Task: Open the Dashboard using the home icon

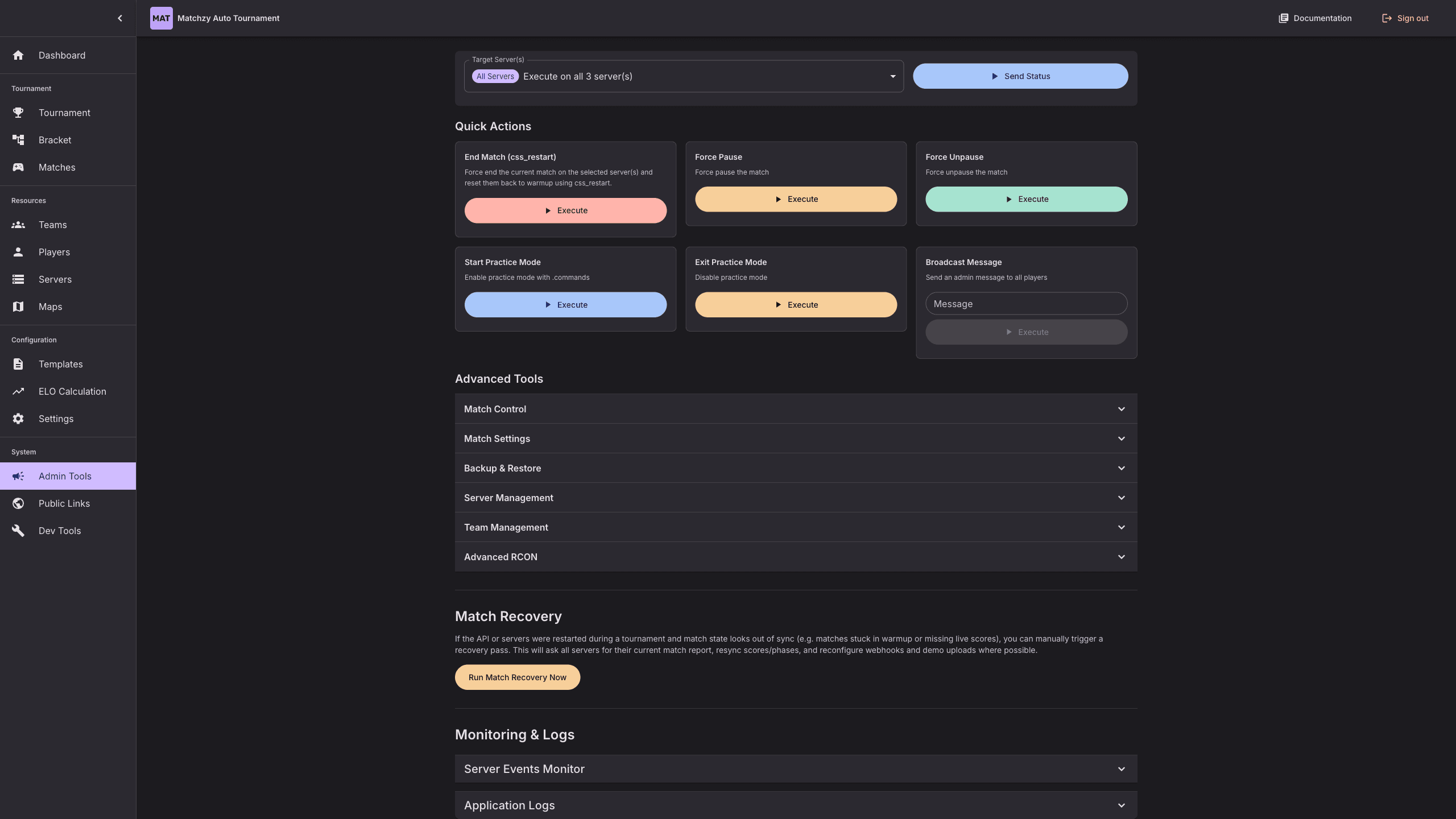Action: point(19,55)
